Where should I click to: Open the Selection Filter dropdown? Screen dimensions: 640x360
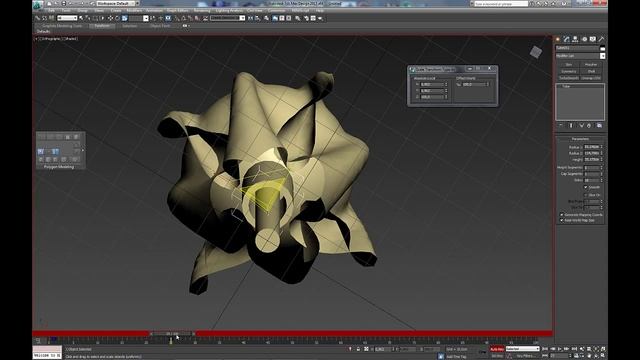[67, 18]
